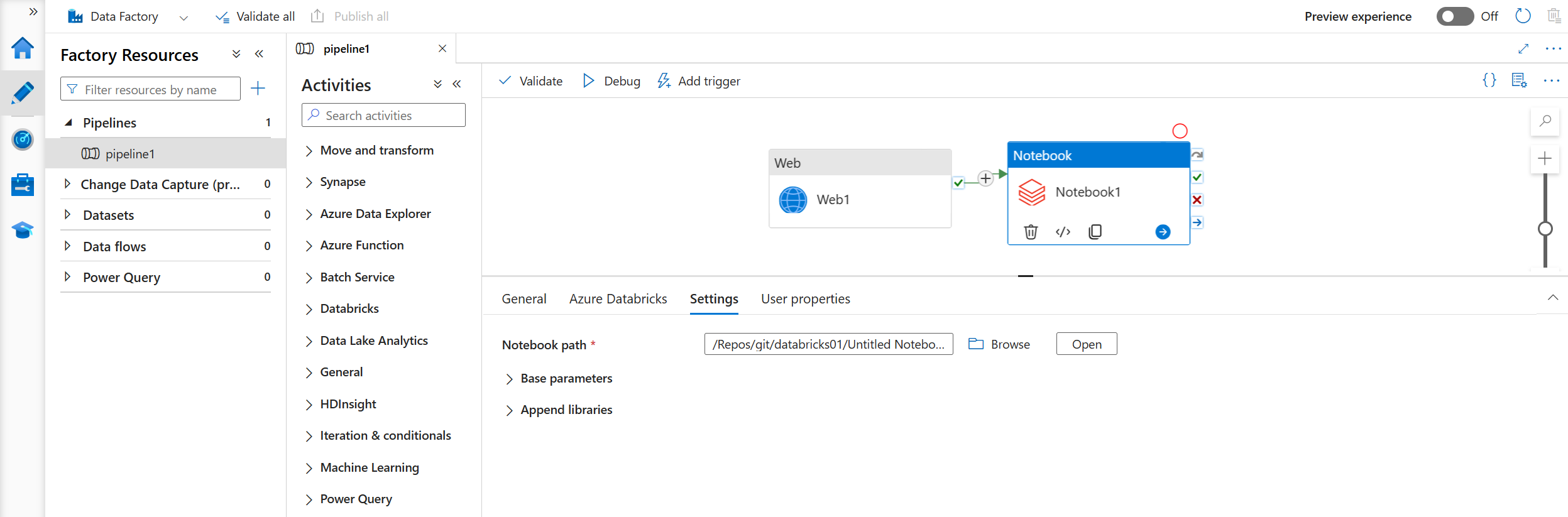Select pipeline1 in the resources tree
Screen dimensions: 1568x517
(166, 153)
